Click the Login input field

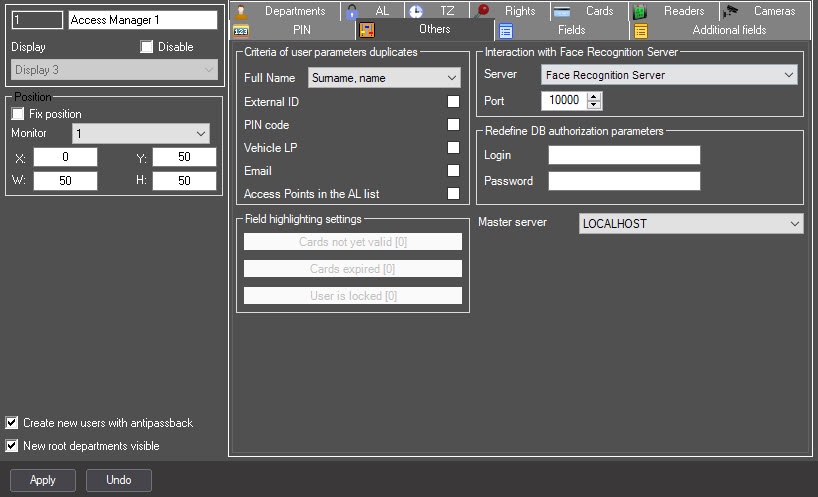(624, 155)
